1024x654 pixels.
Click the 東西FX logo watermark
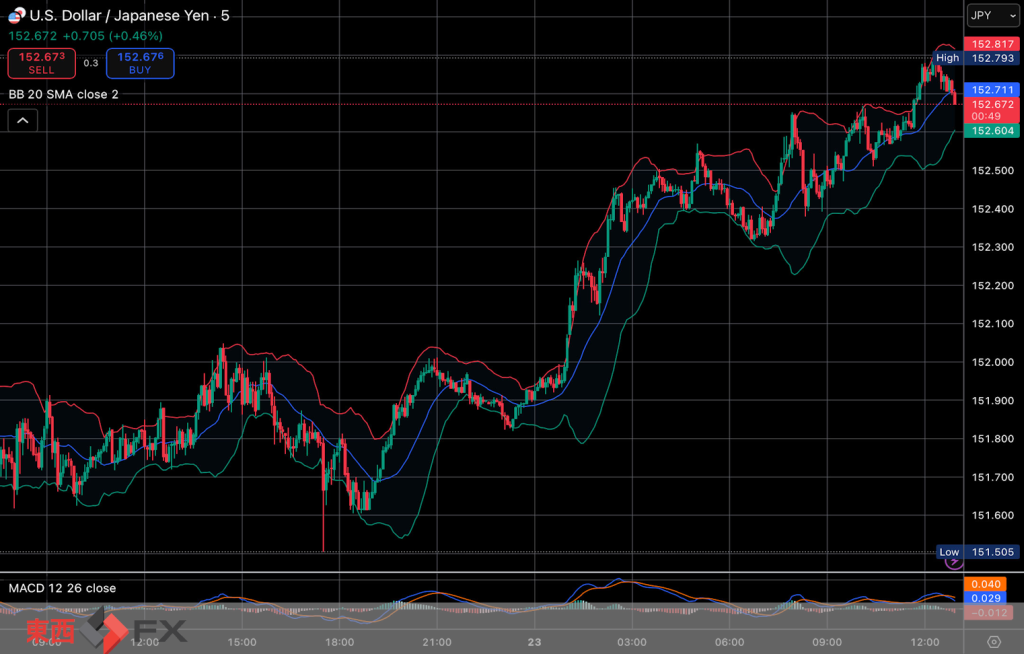[x=106, y=630]
